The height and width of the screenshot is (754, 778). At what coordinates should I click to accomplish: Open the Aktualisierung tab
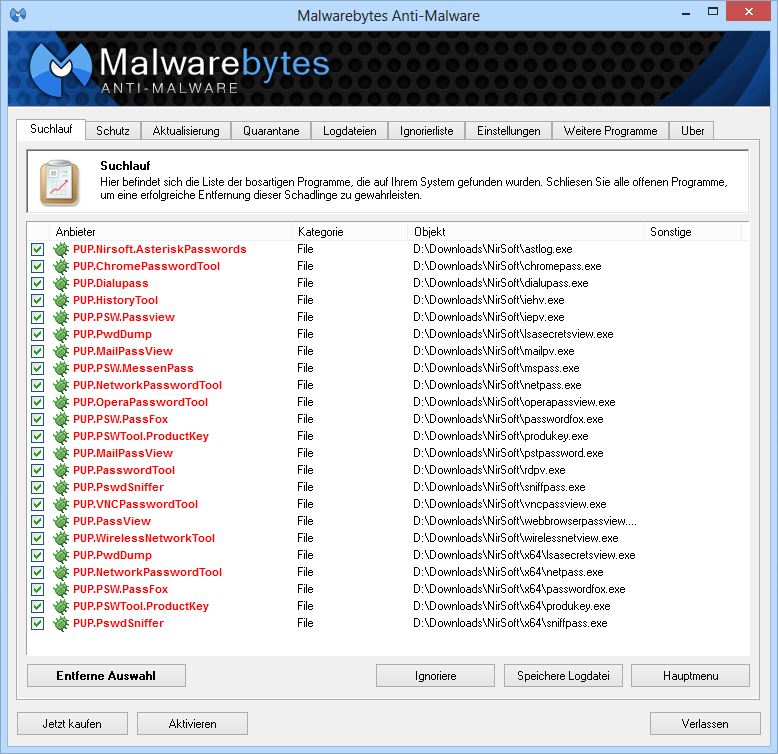coord(186,131)
